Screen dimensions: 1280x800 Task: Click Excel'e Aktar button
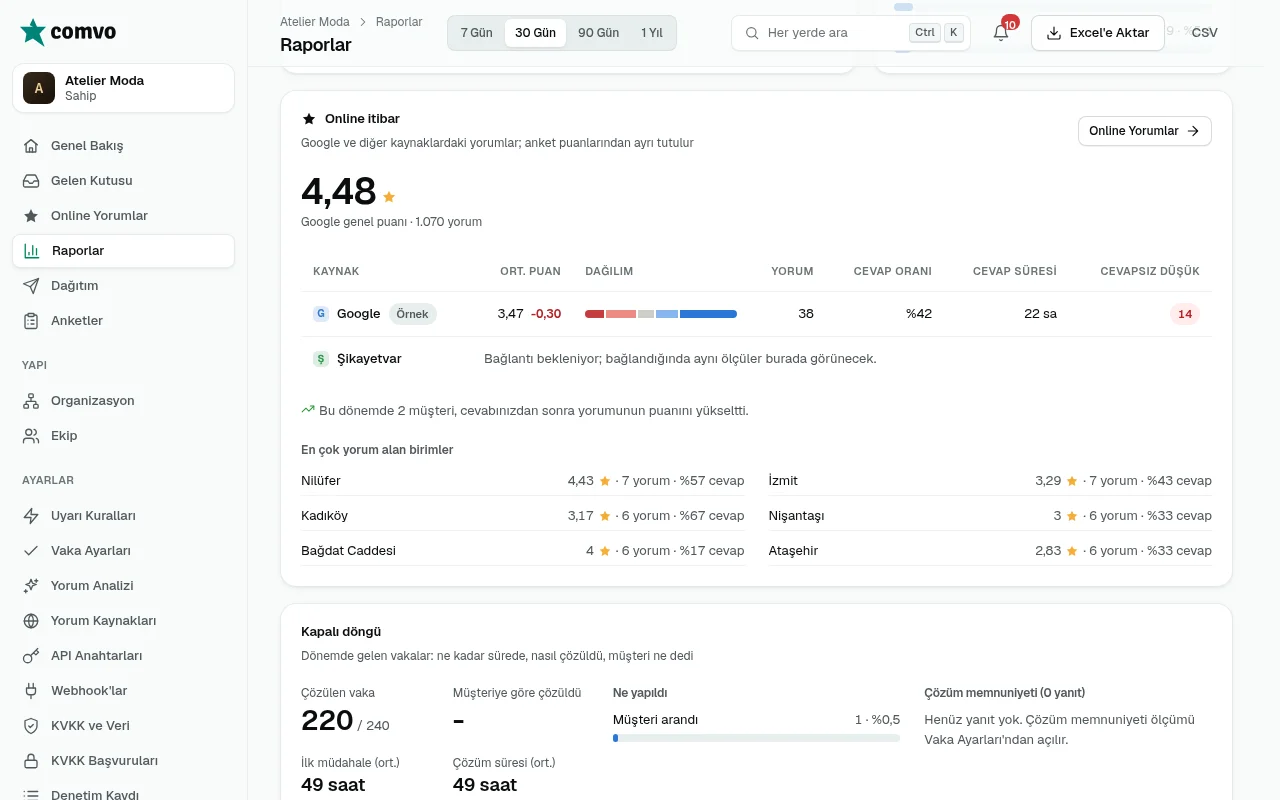[x=1098, y=33]
